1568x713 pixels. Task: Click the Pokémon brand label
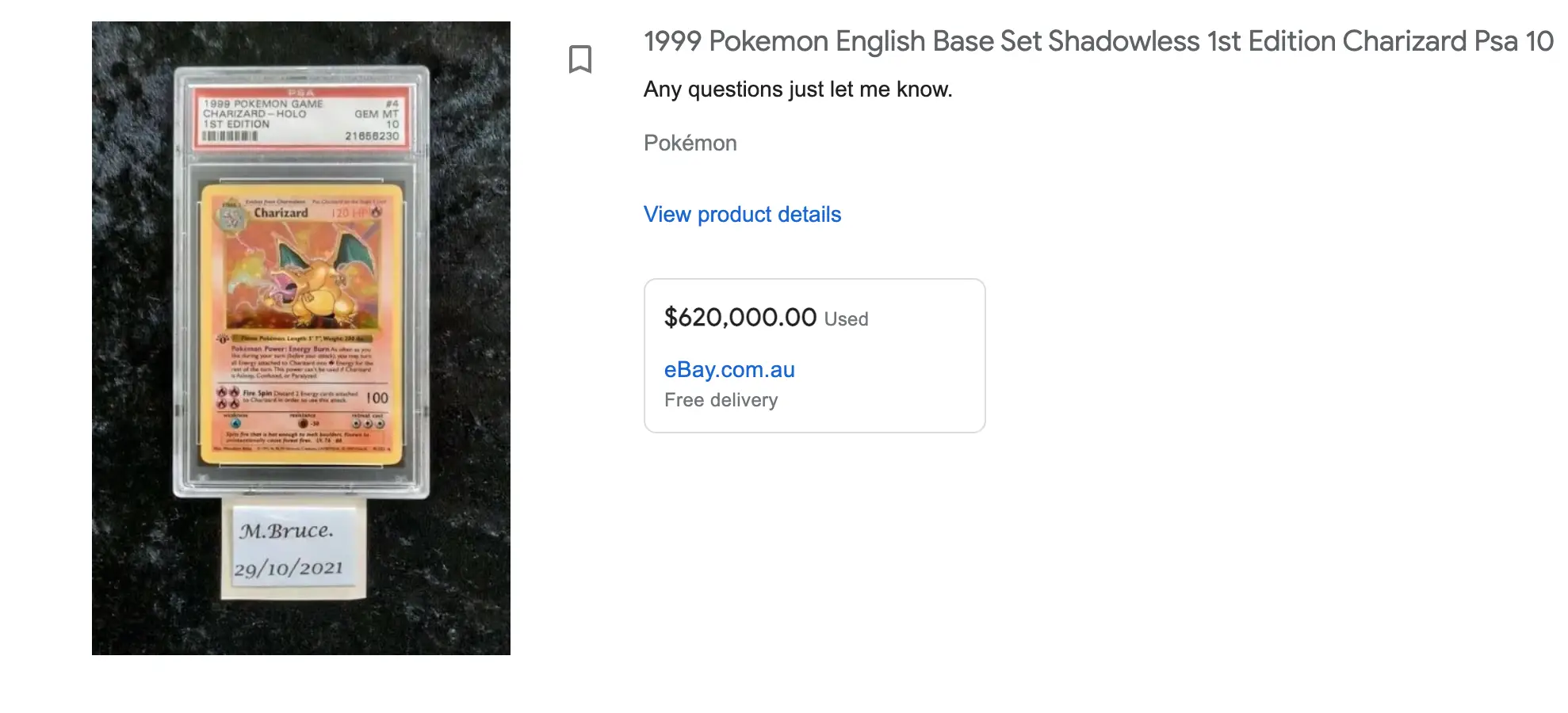pos(690,143)
